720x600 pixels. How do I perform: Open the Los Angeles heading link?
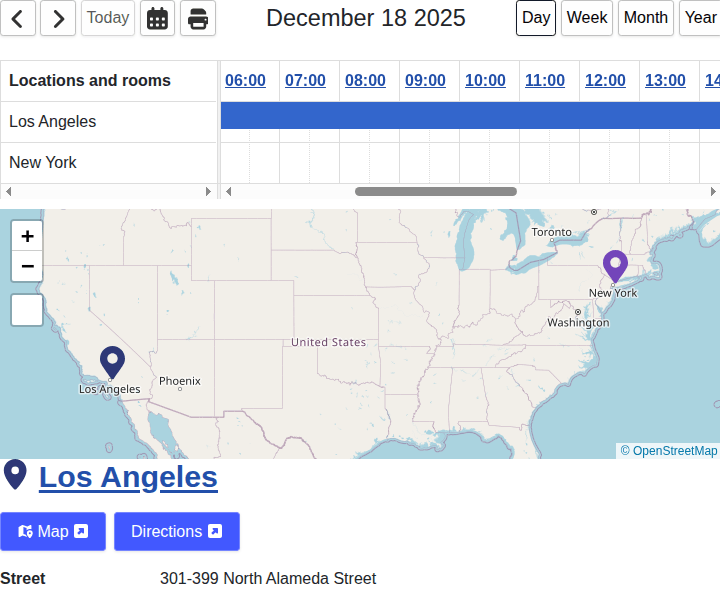128,477
